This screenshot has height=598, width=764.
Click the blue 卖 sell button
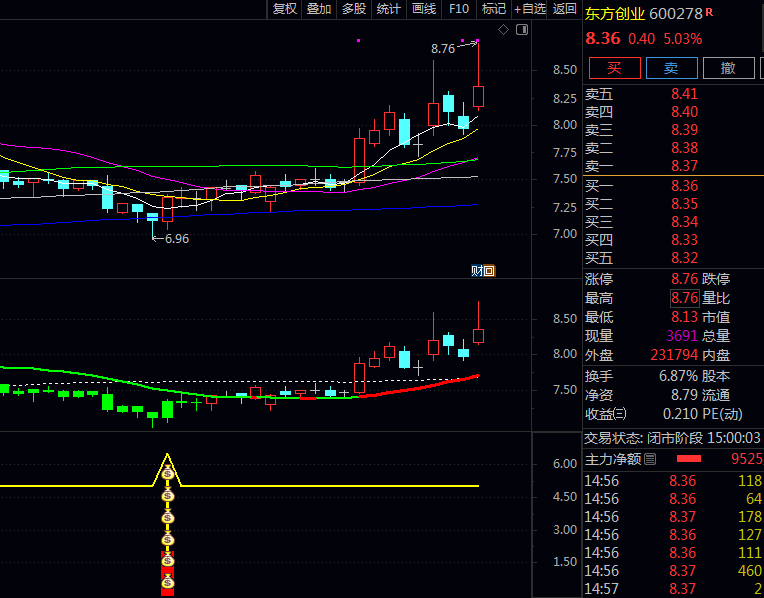click(x=671, y=68)
